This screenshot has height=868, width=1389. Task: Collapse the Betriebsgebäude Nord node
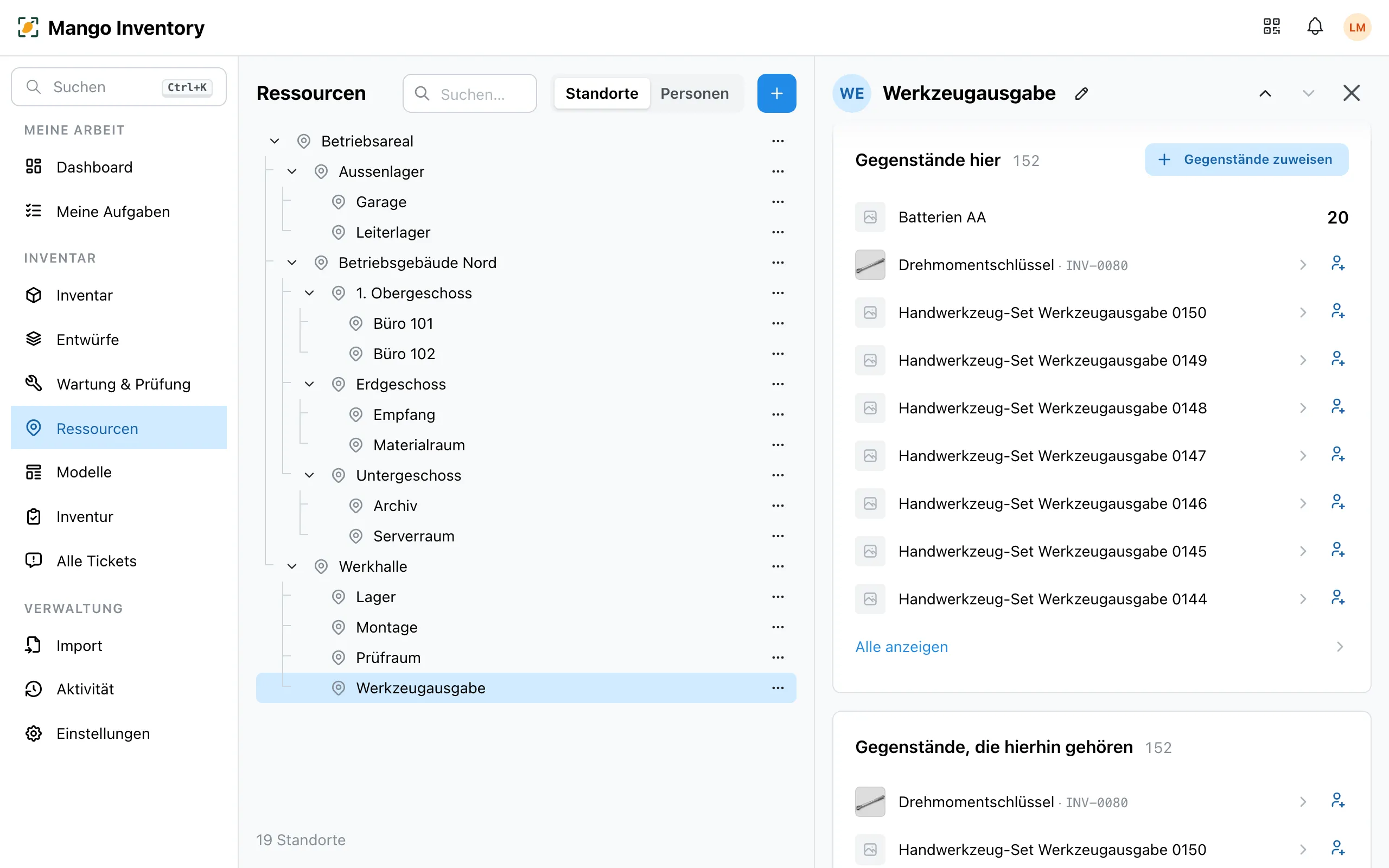point(291,263)
